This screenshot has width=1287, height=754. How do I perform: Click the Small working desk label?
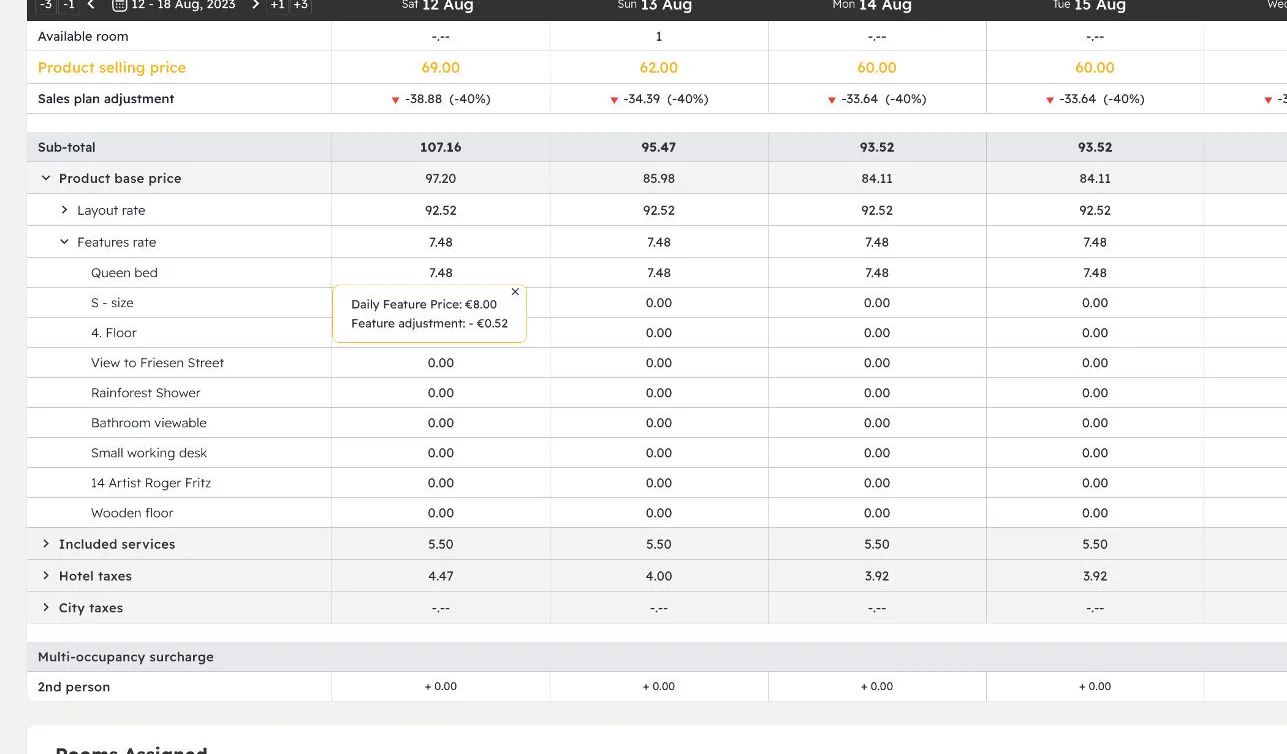click(149, 453)
